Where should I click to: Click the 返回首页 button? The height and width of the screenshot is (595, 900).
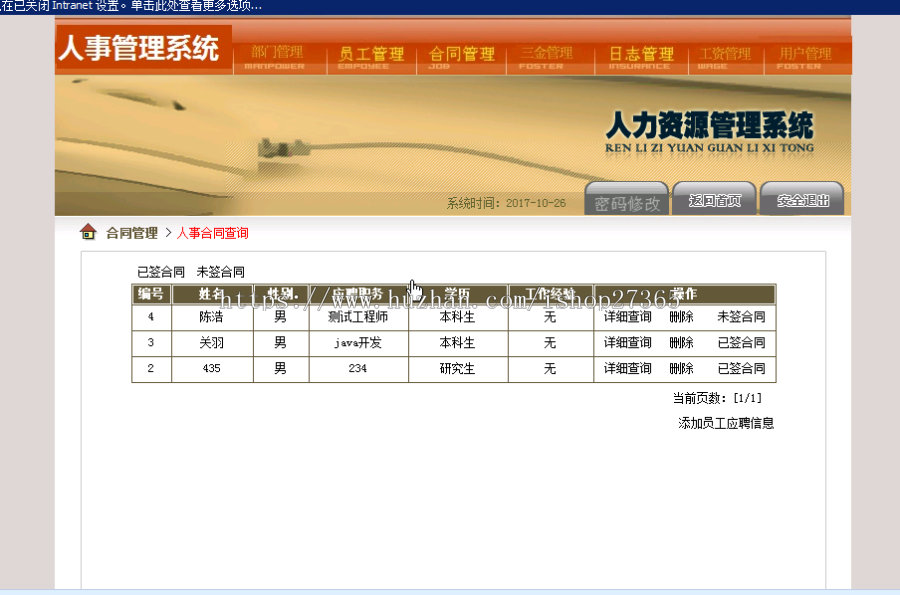(715, 200)
